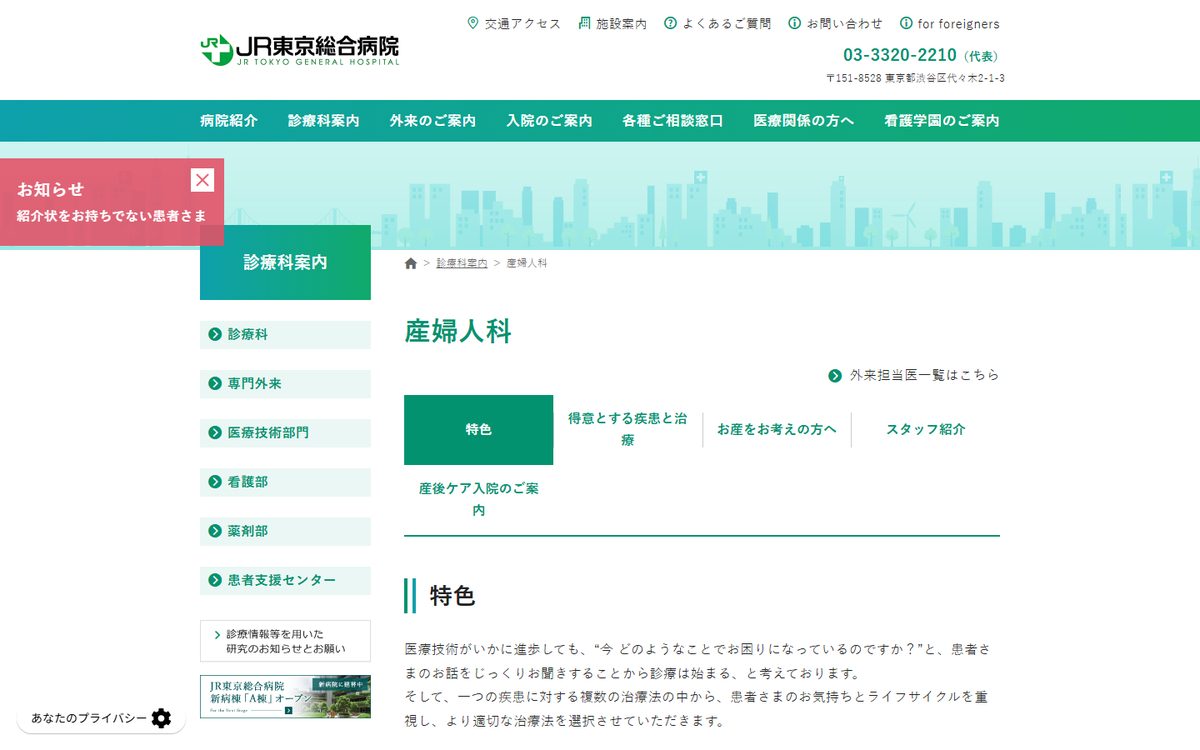The height and width of the screenshot is (750, 1200).
Task: Click the privacy gear icon
Action: point(161,718)
